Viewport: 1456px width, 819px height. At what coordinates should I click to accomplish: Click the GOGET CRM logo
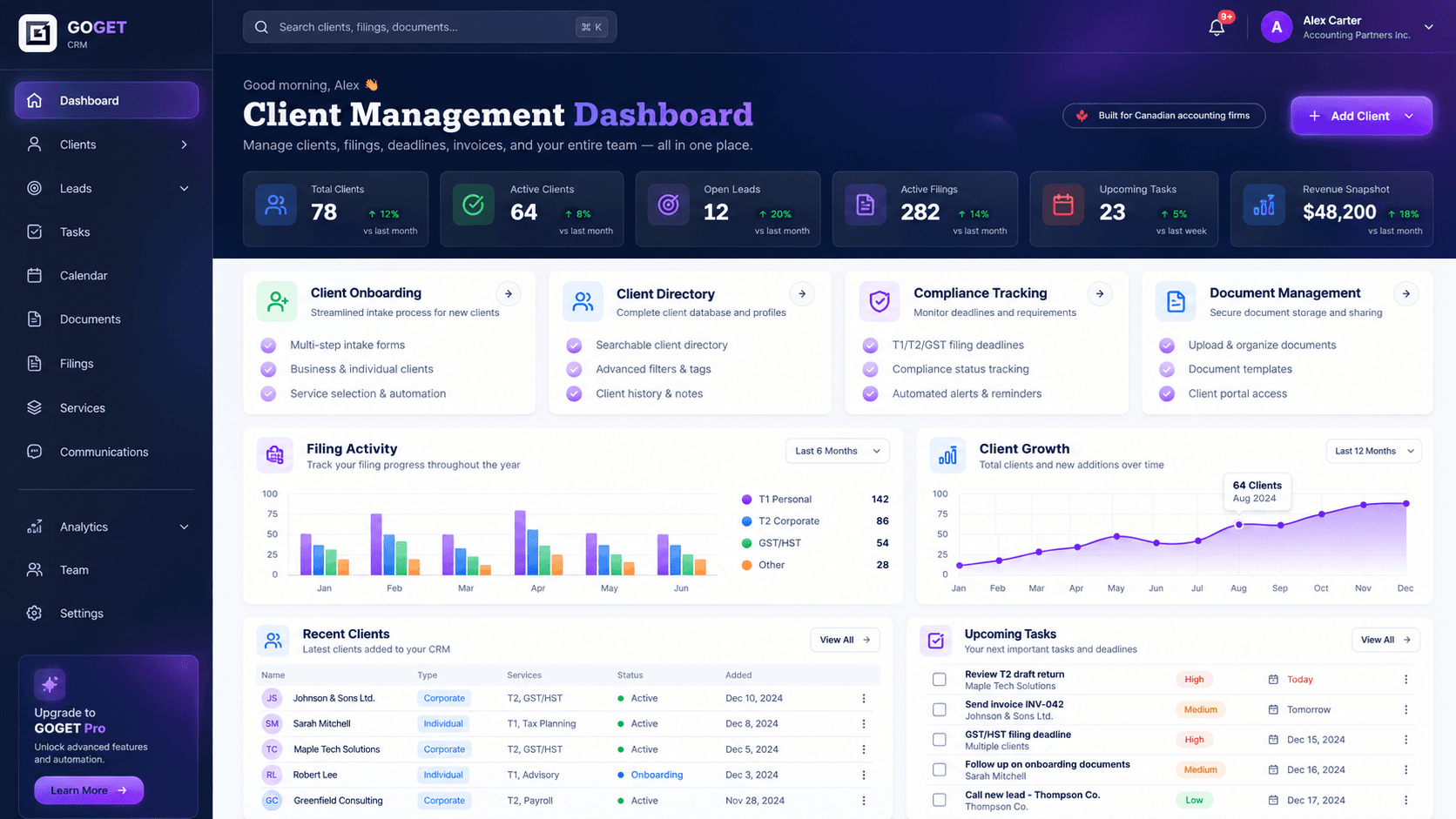73,33
